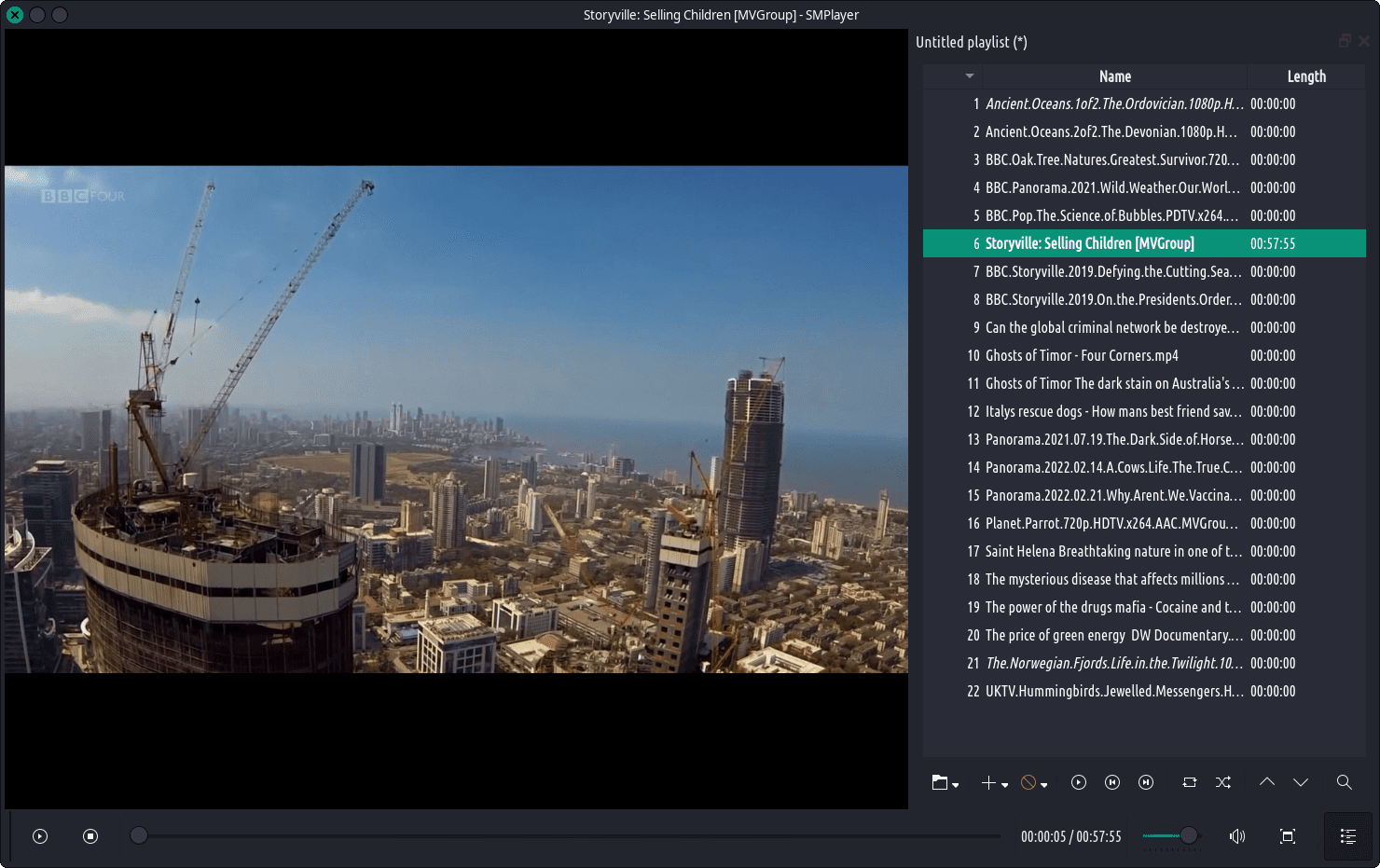The height and width of the screenshot is (868, 1380).
Task: Open the Add items plus menu
Action: tap(995, 782)
